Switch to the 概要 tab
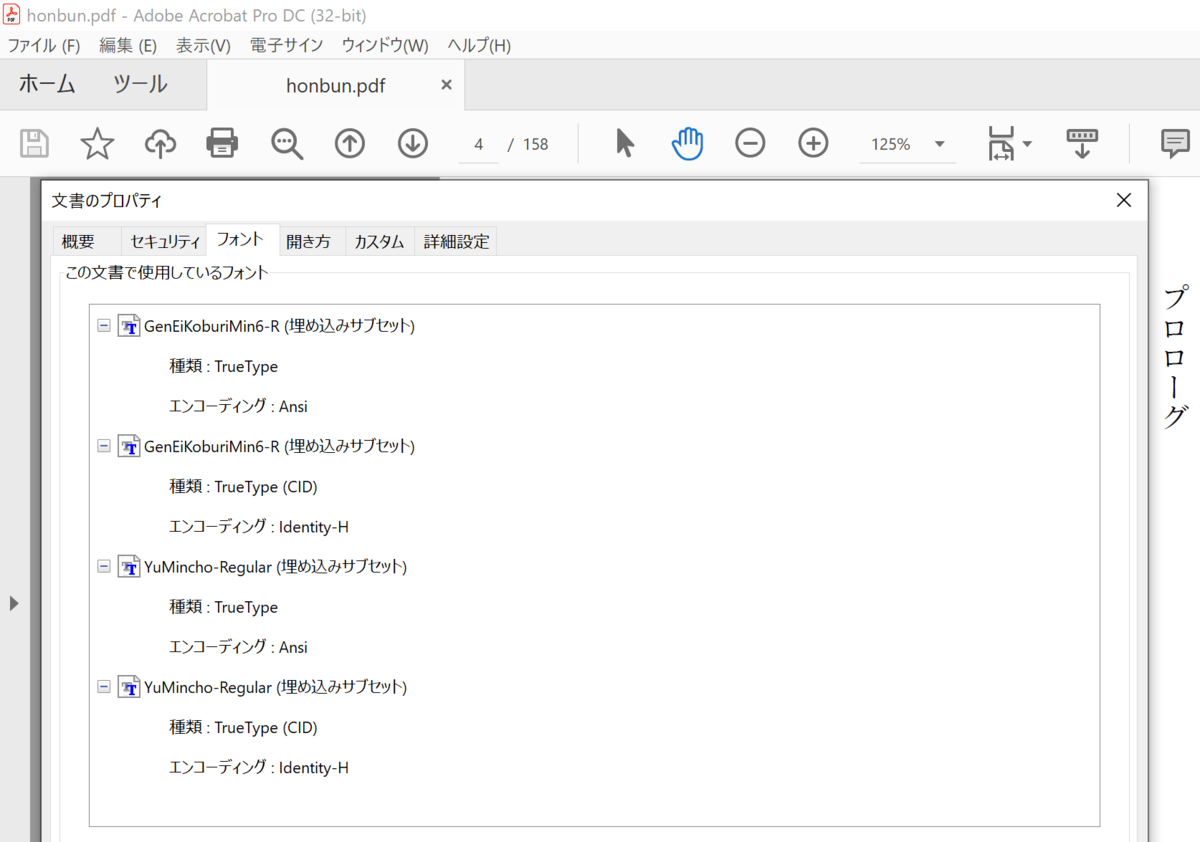Screen dimensions: 1200x842 [78, 241]
